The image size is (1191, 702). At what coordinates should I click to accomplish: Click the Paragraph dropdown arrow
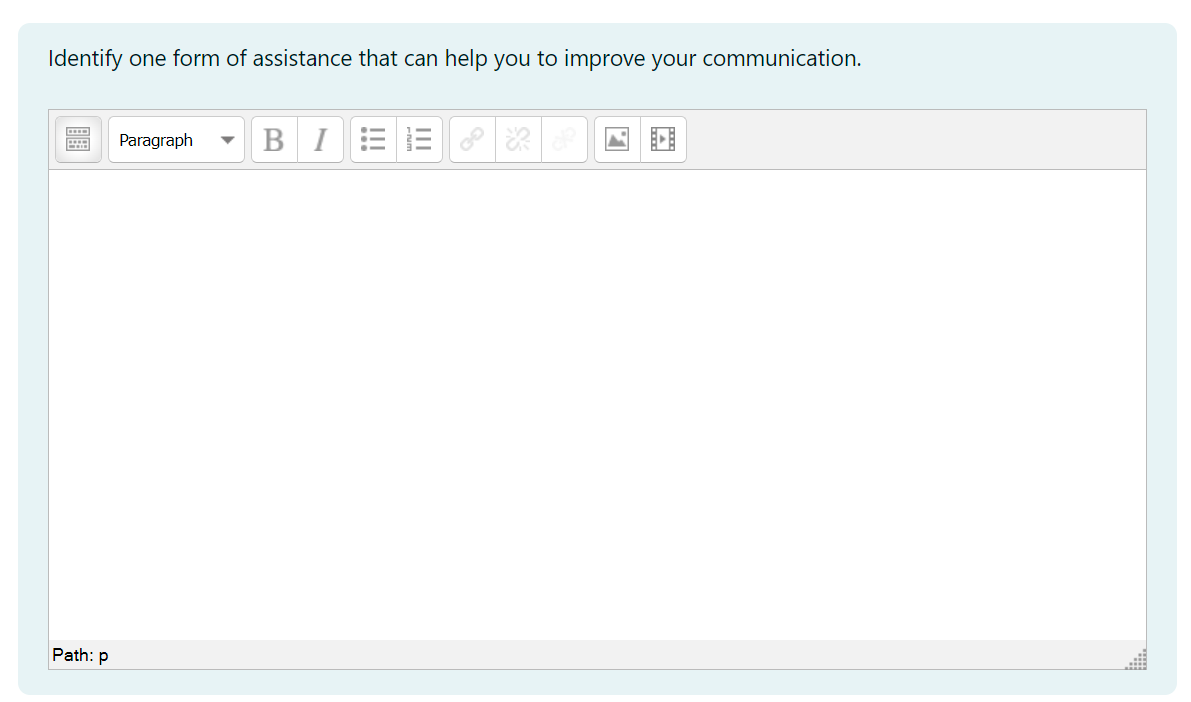point(228,139)
